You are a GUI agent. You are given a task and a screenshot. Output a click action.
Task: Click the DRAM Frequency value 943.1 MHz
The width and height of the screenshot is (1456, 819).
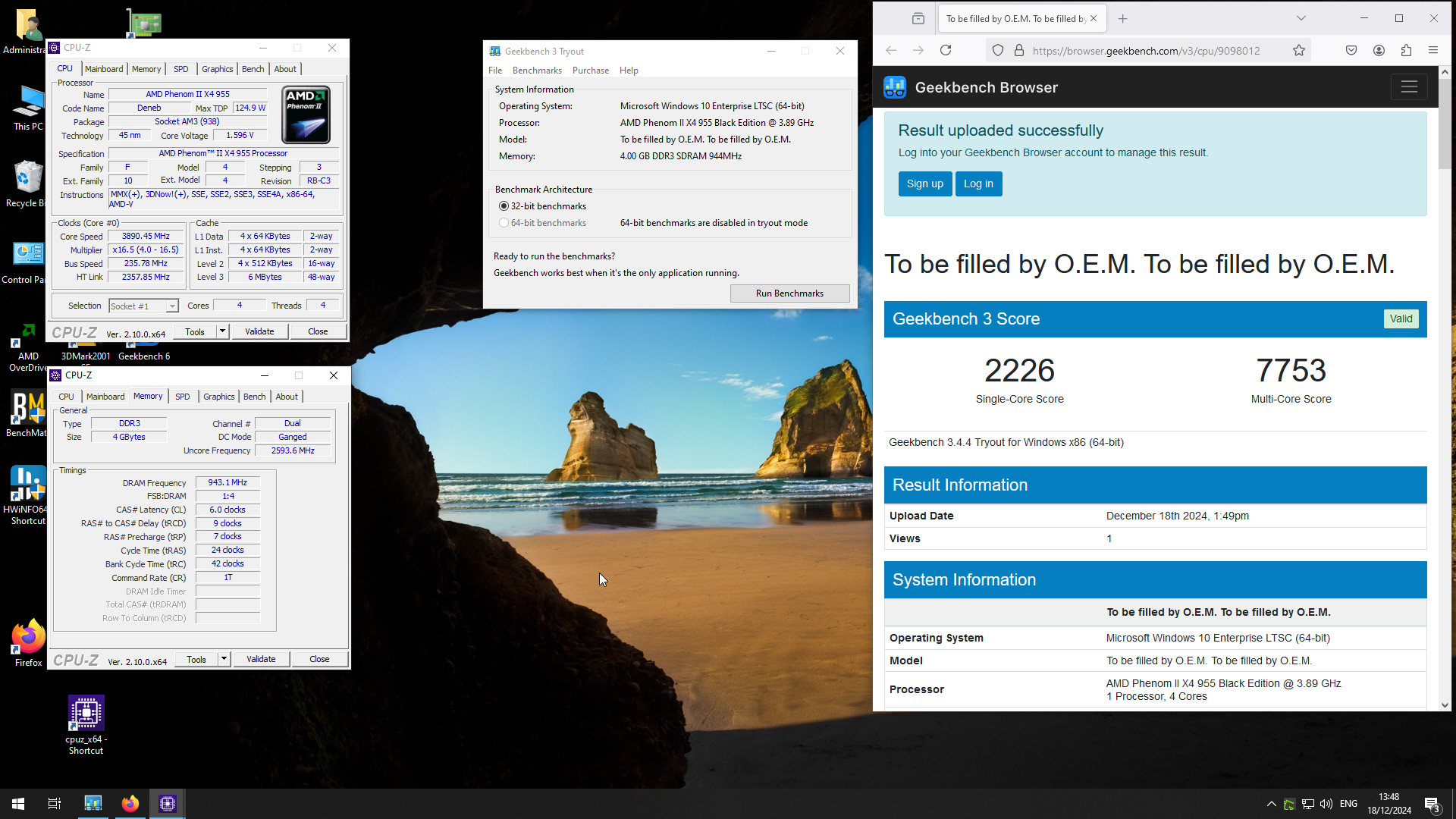click(227, 482)
